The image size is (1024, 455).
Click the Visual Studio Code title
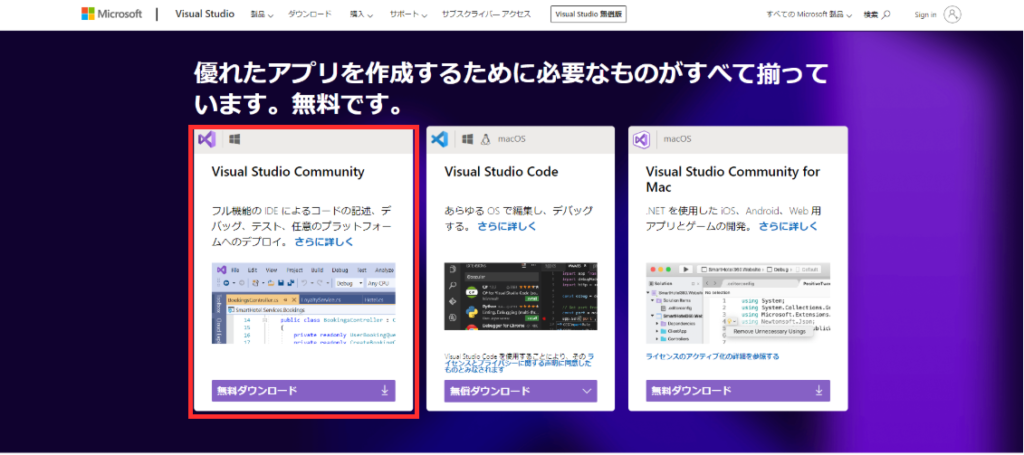(x=502, y=172)
